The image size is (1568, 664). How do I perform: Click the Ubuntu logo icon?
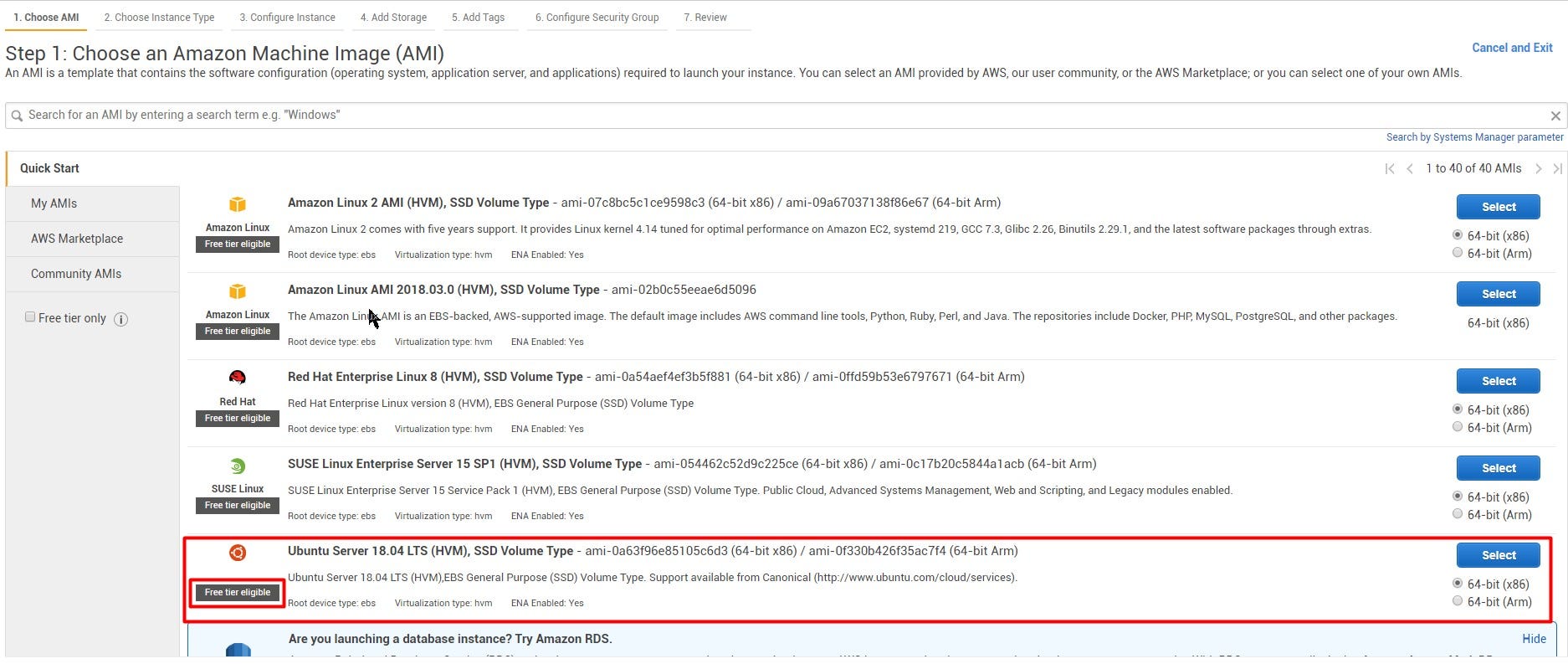coord(238,553)
